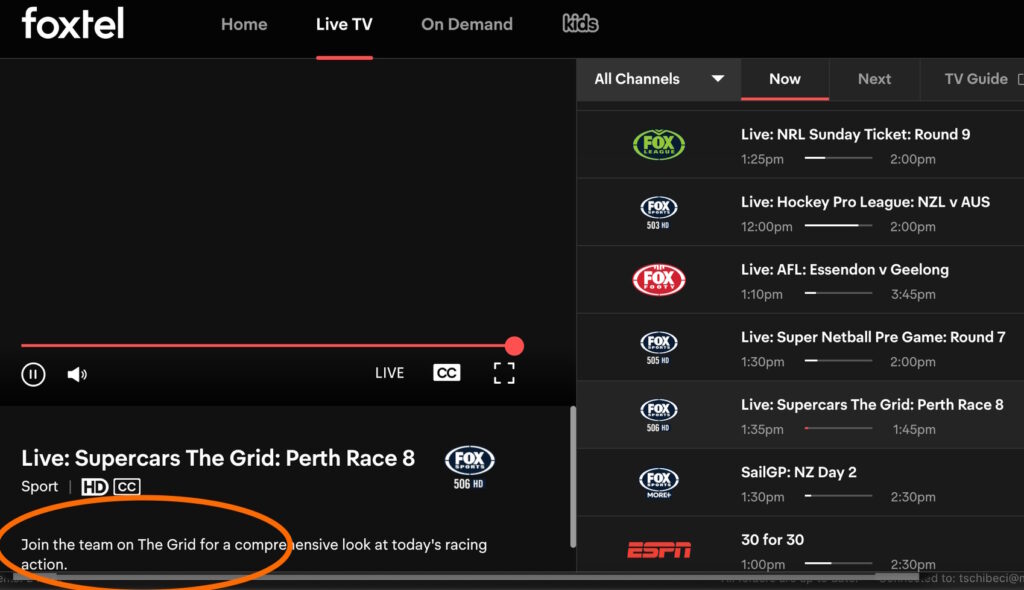Click the NRL Sunday Ticket progress bar
This screenshot has height=590, width=1024.
pyautogui.click(x=838, y=158)
